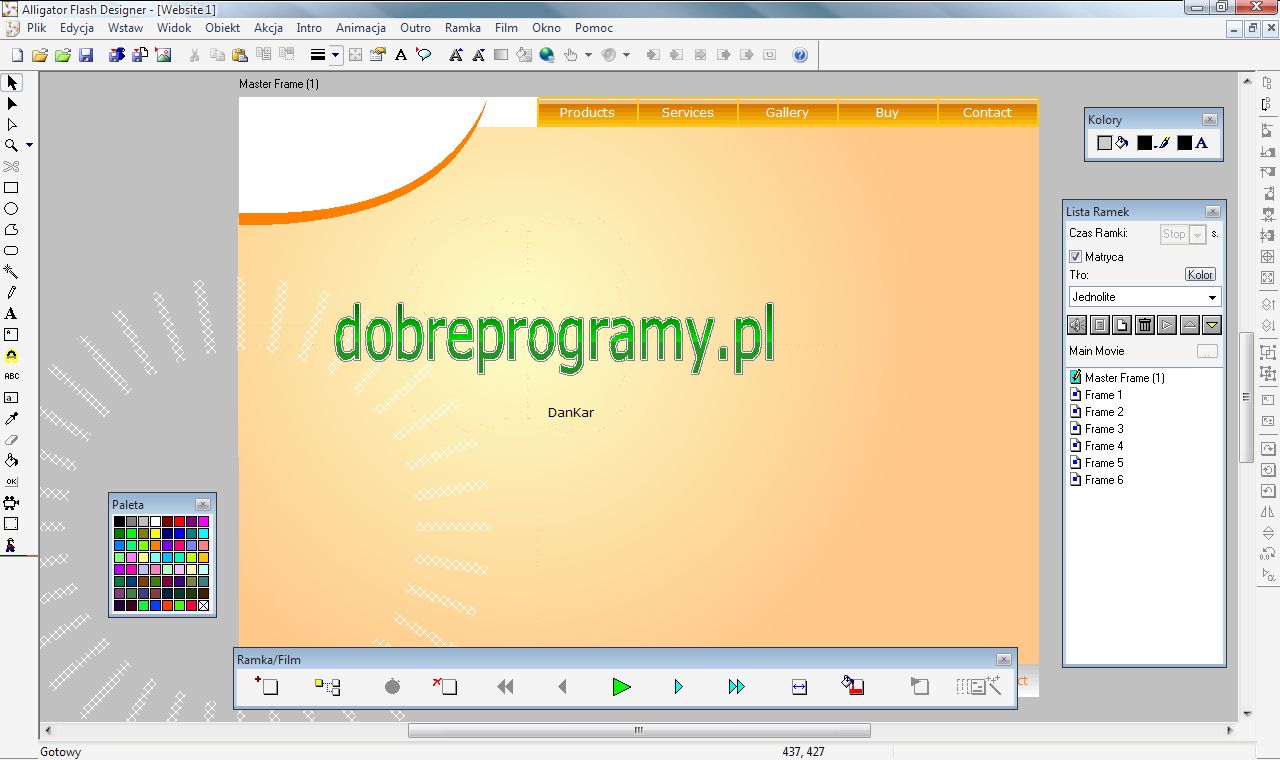This screenshot has height=760, width=1280.
Task: Uncheck the Matryca checkbox
Action: 1075,256
